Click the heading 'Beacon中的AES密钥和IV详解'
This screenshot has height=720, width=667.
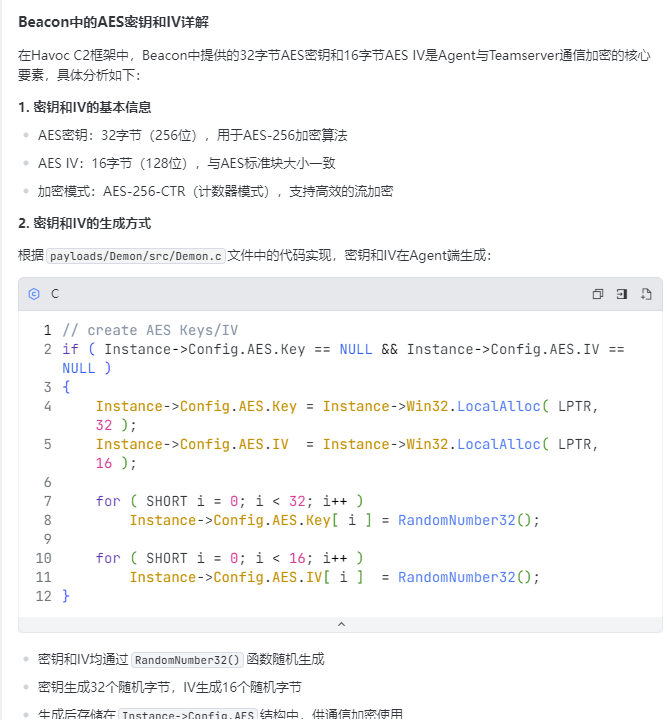coord(114,22)
